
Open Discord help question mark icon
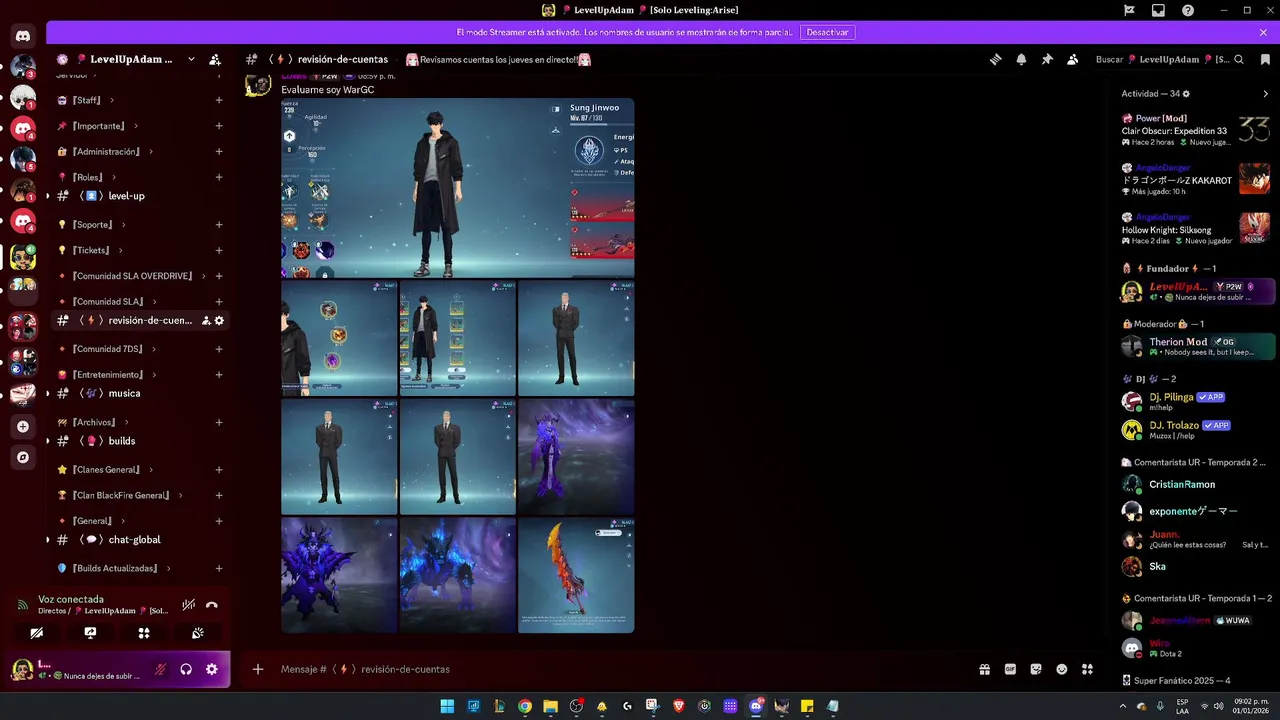click(1188, 10)
